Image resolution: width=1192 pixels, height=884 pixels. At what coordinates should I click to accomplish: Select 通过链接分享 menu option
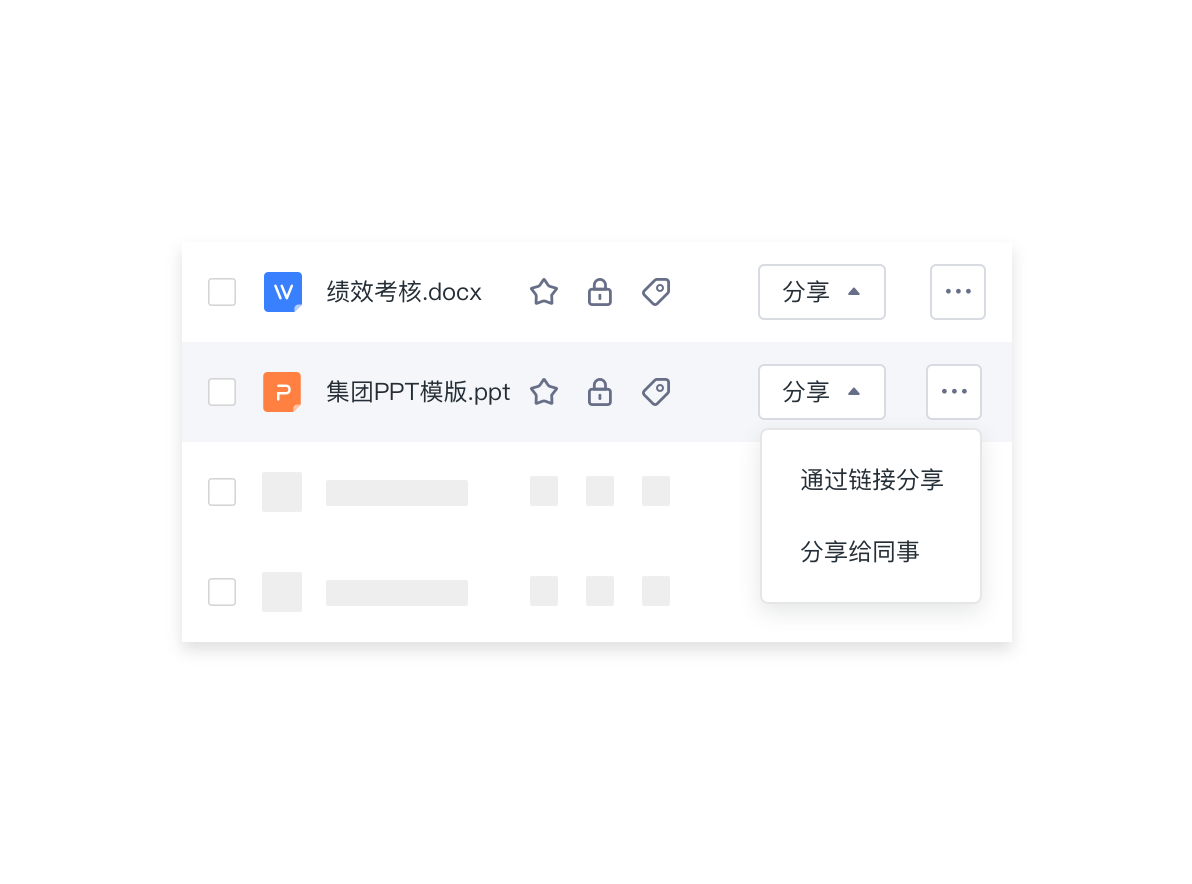point(871,480)
